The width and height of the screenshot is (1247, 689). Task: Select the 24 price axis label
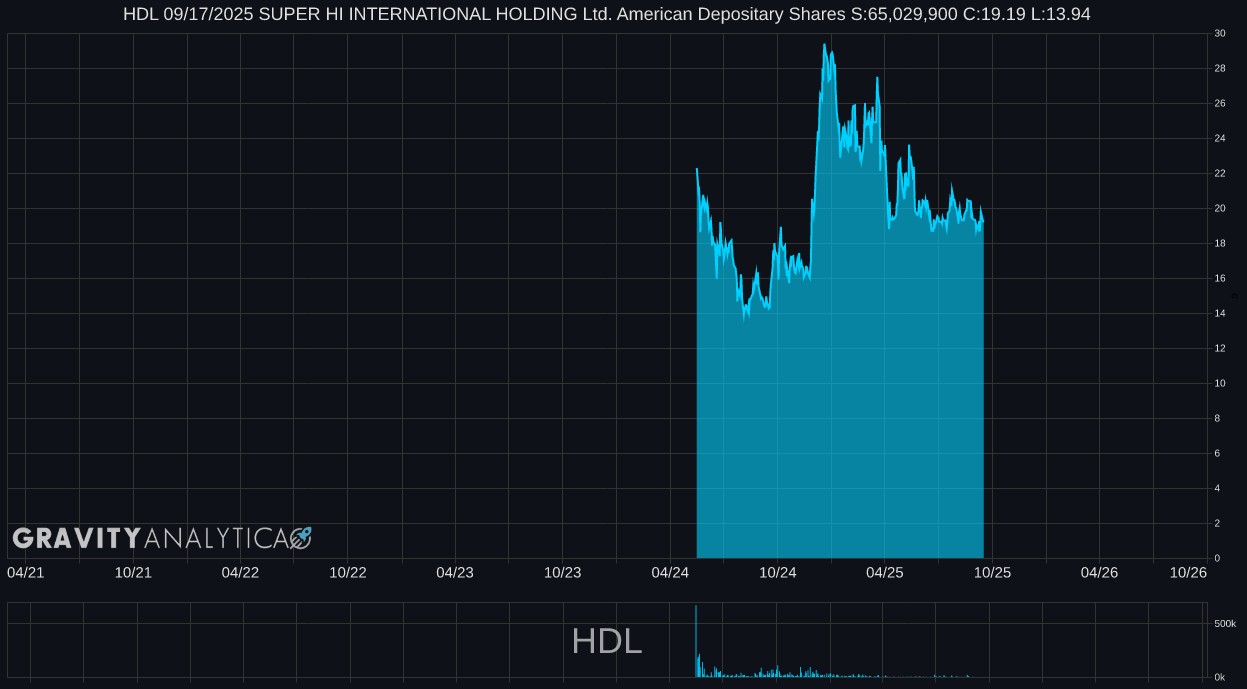tap(1220, 138)
